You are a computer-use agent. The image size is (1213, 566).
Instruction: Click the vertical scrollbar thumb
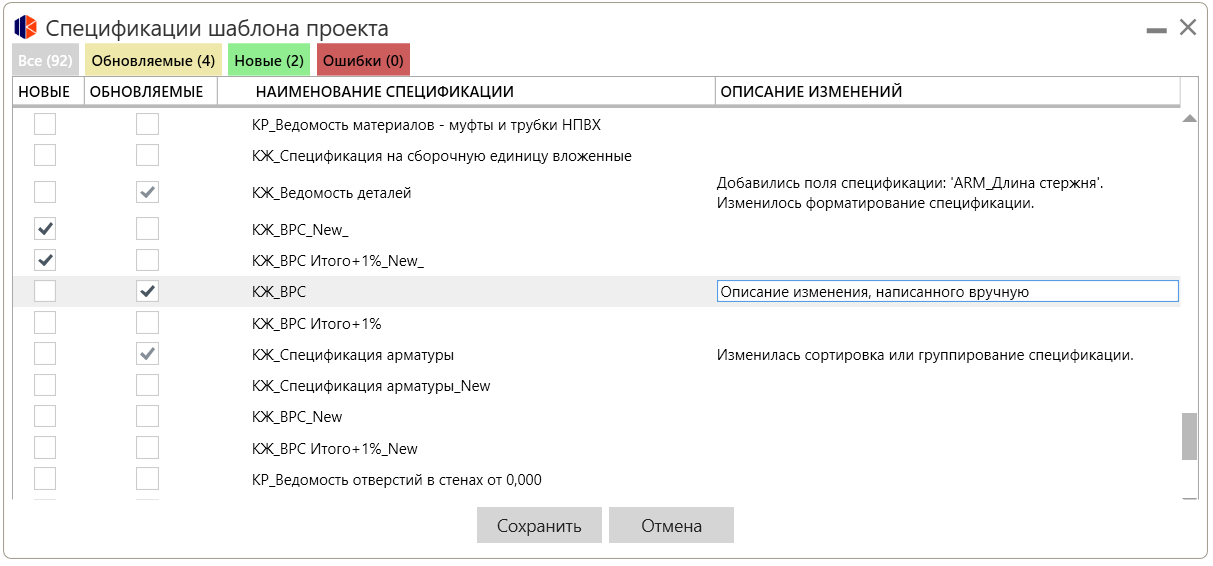coord(1189,436)
